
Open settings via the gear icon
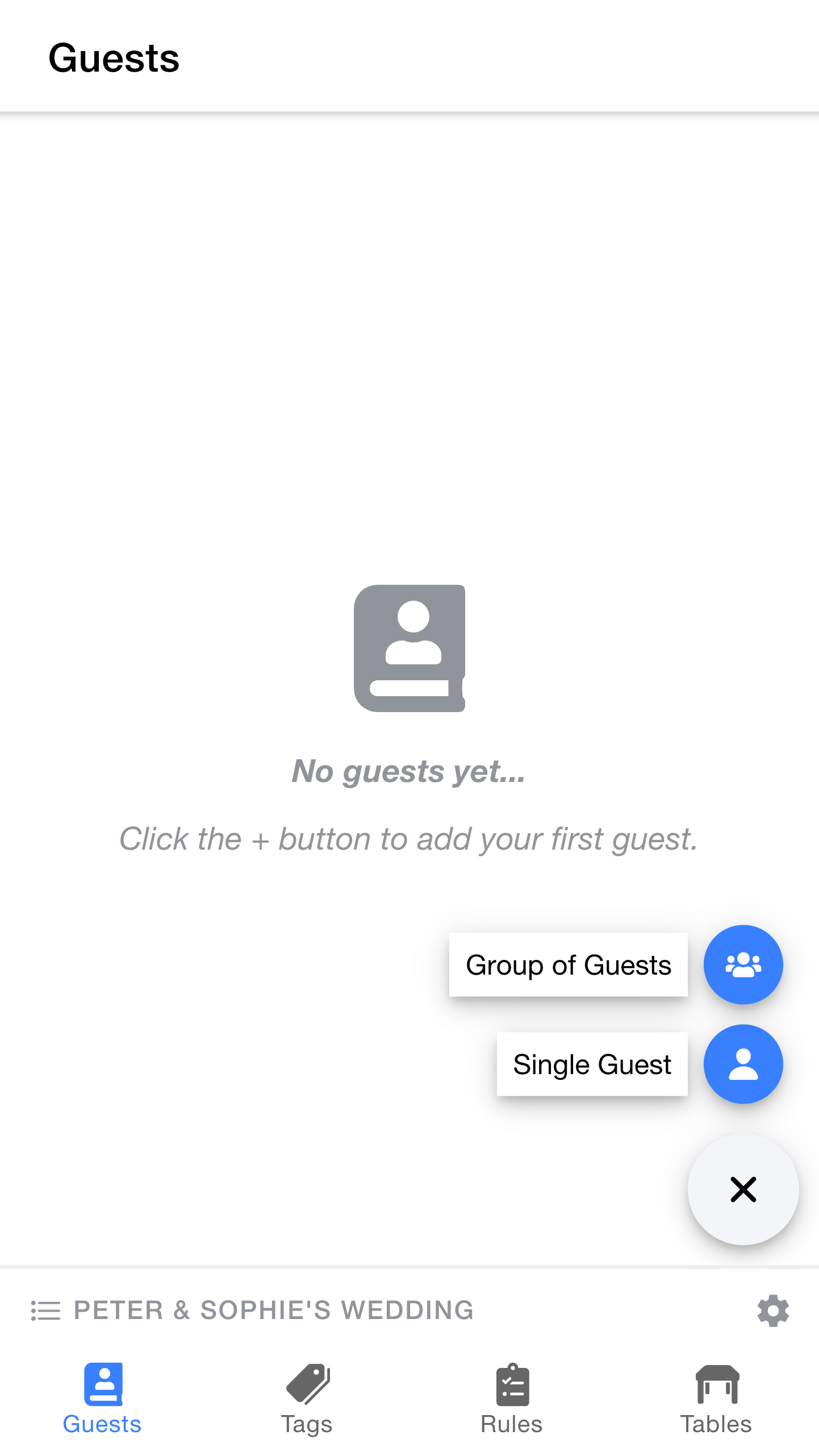[x=773, y=1311]
